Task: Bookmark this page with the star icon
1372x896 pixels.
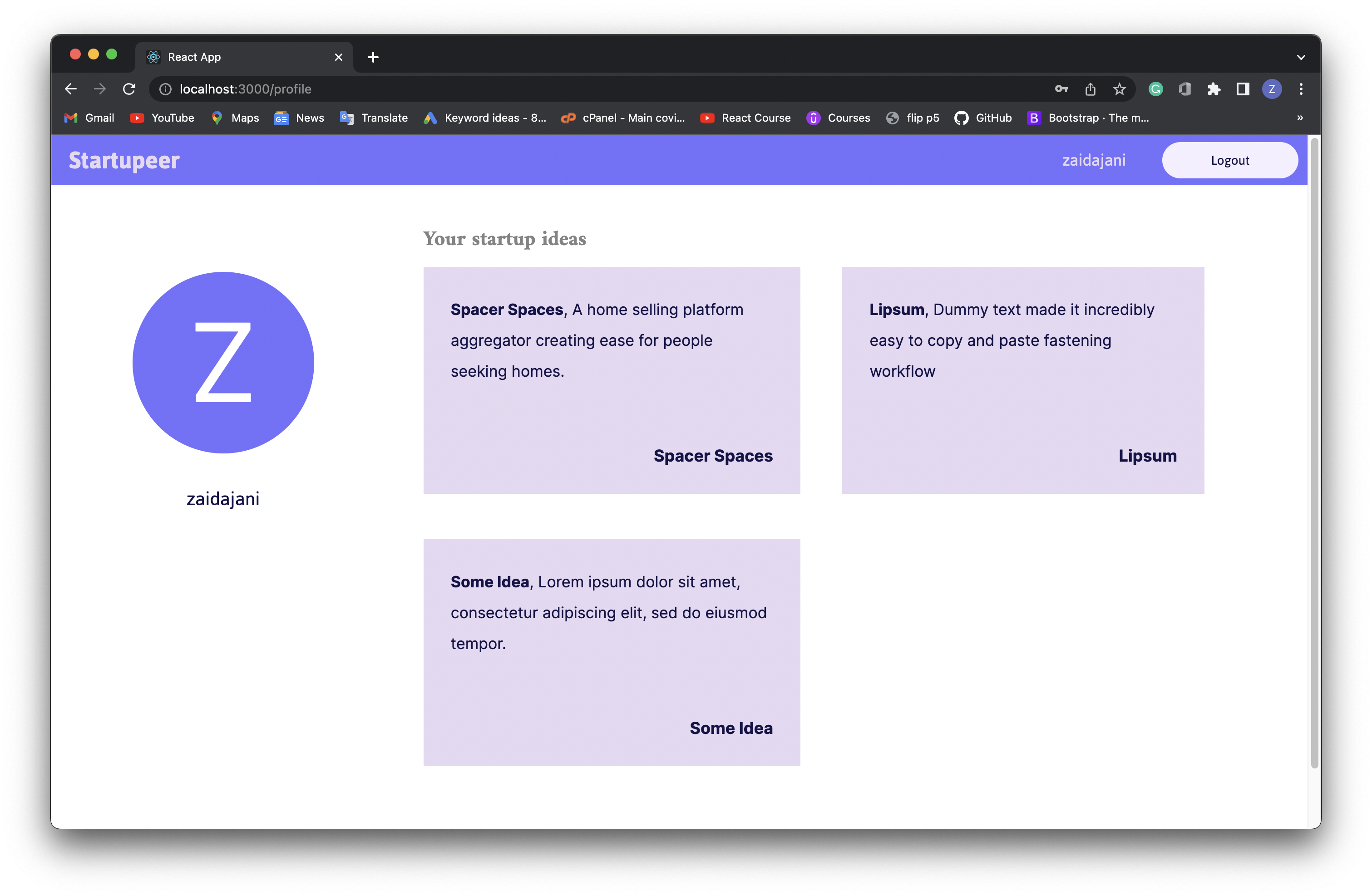Action: click(1119, 89)
